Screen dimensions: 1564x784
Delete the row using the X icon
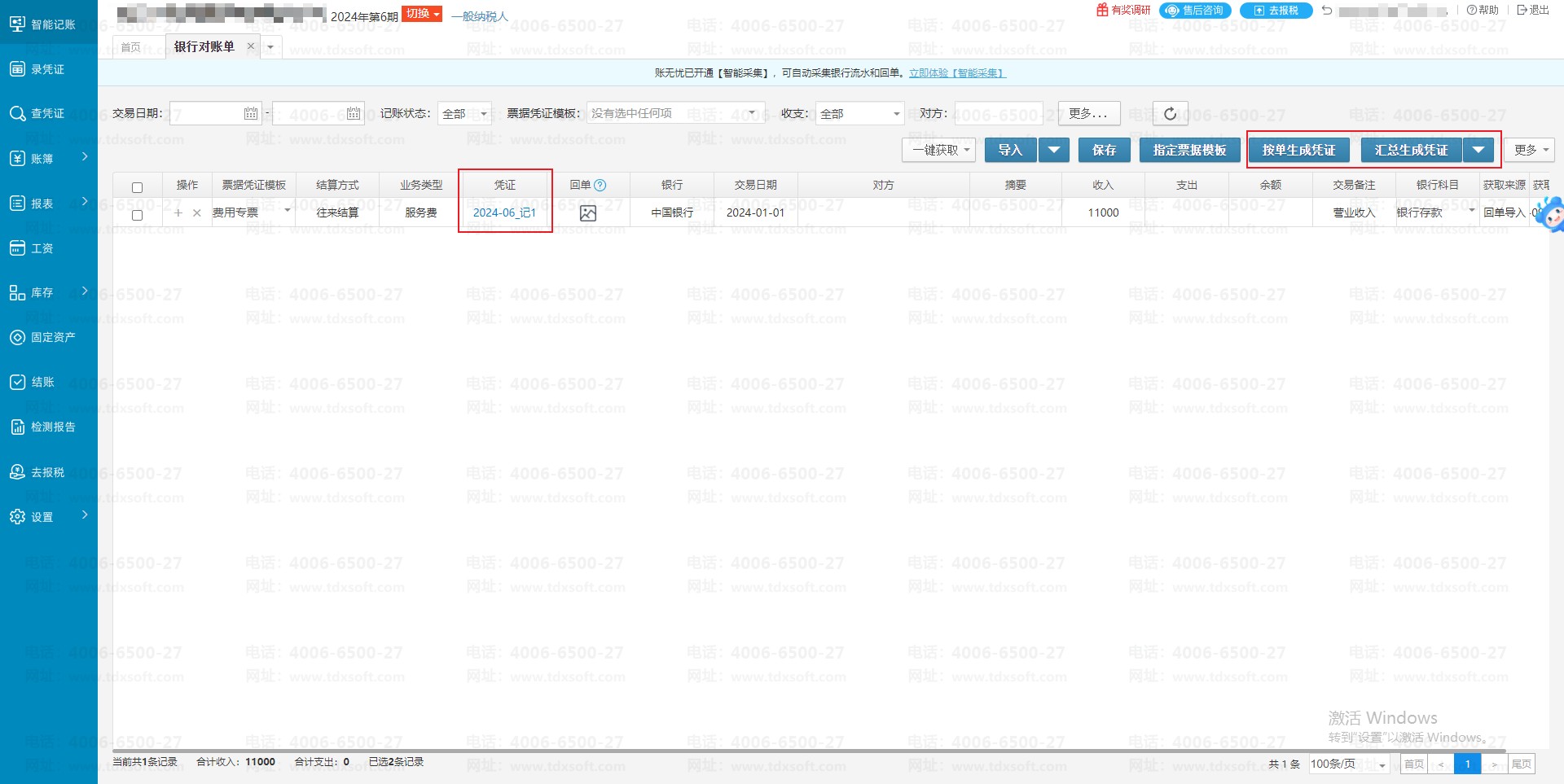coord(197,213)
